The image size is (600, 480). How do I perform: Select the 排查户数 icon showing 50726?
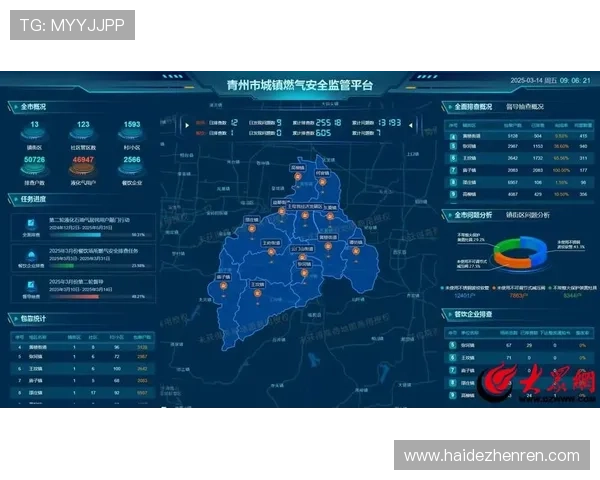34,169
